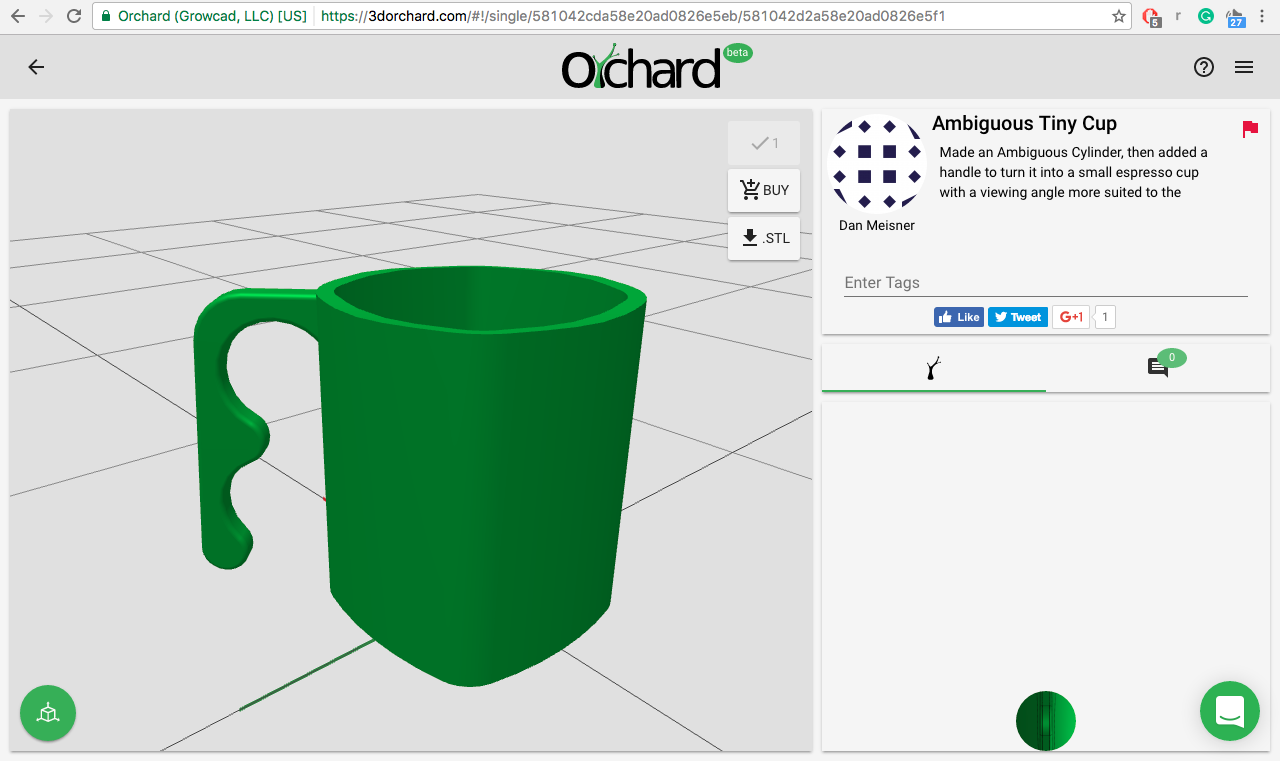Like the model on Facebook
The image size is (1280, 761).
pos(959,317)
